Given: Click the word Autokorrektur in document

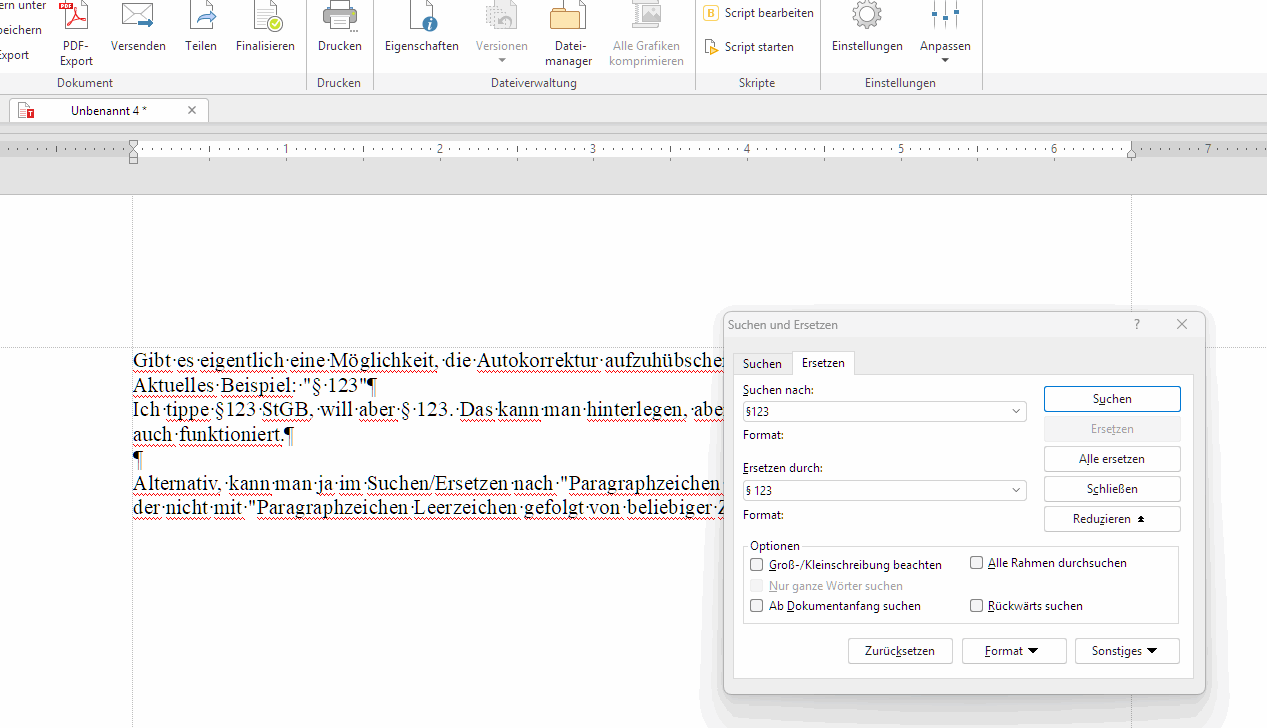Looking at the screenshot, I should [x=539, y=360].
